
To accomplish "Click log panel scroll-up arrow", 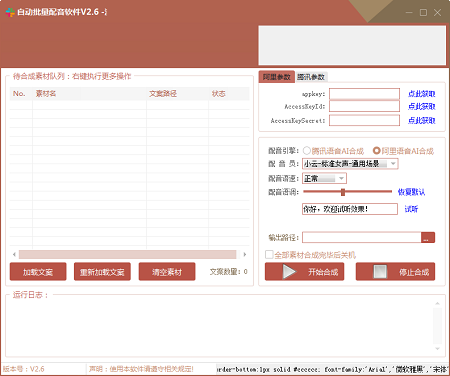I will coord(437,303).
